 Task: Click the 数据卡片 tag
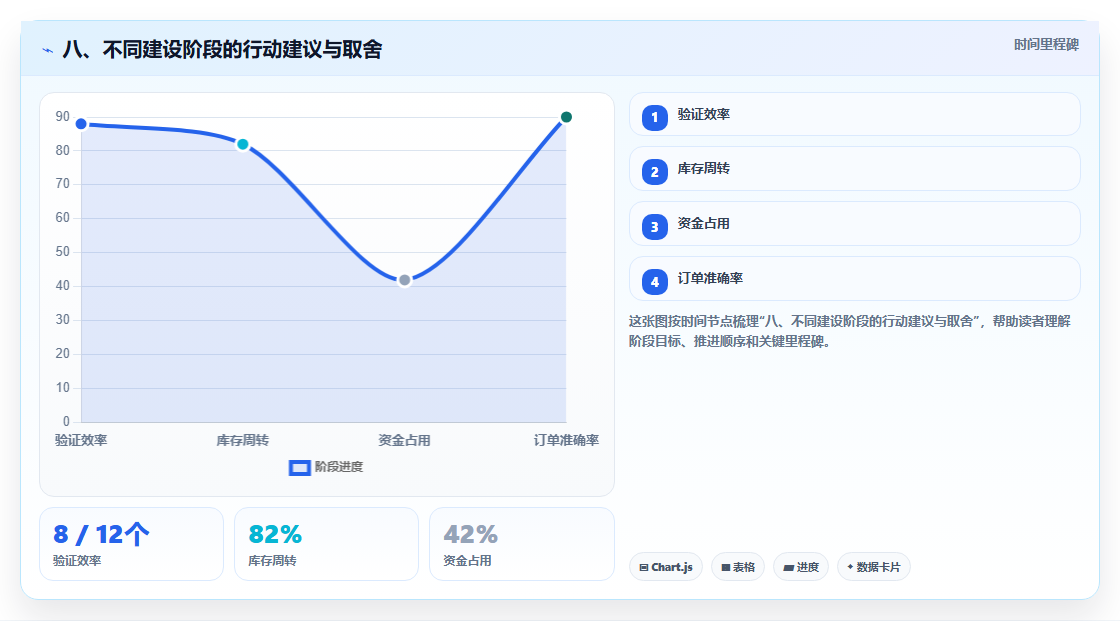[874, 567]
